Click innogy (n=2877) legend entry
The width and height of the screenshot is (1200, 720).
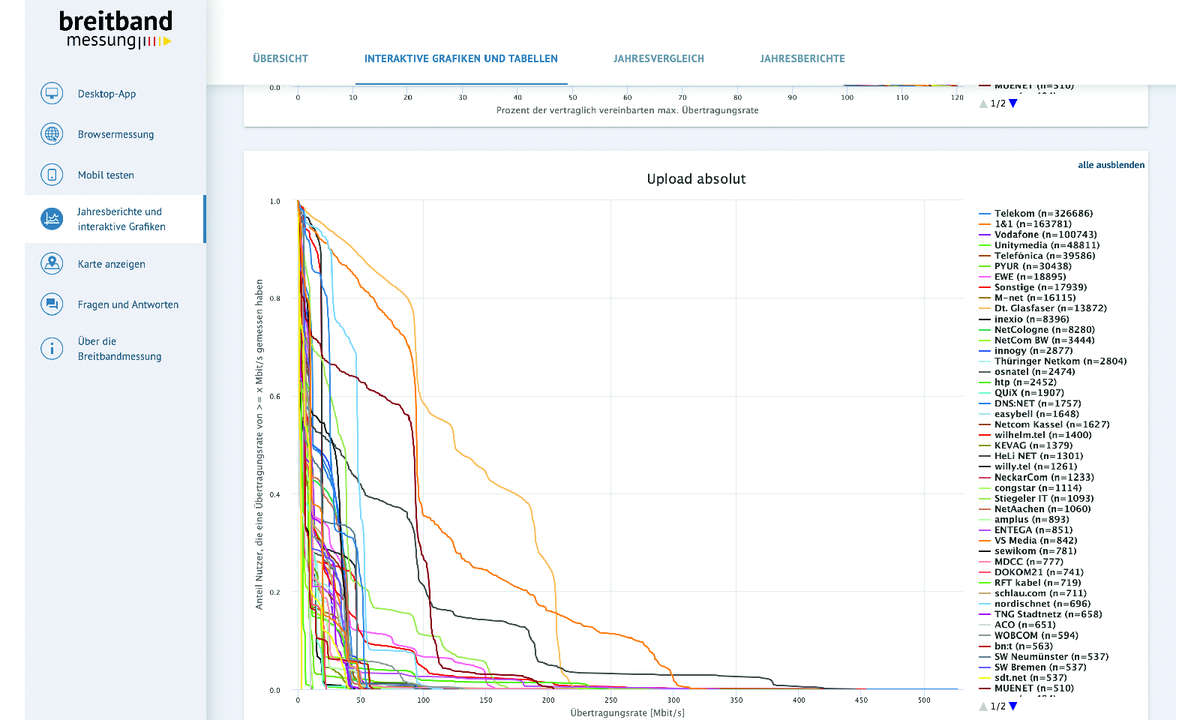pyautogui.click(x=1025, y=350)
